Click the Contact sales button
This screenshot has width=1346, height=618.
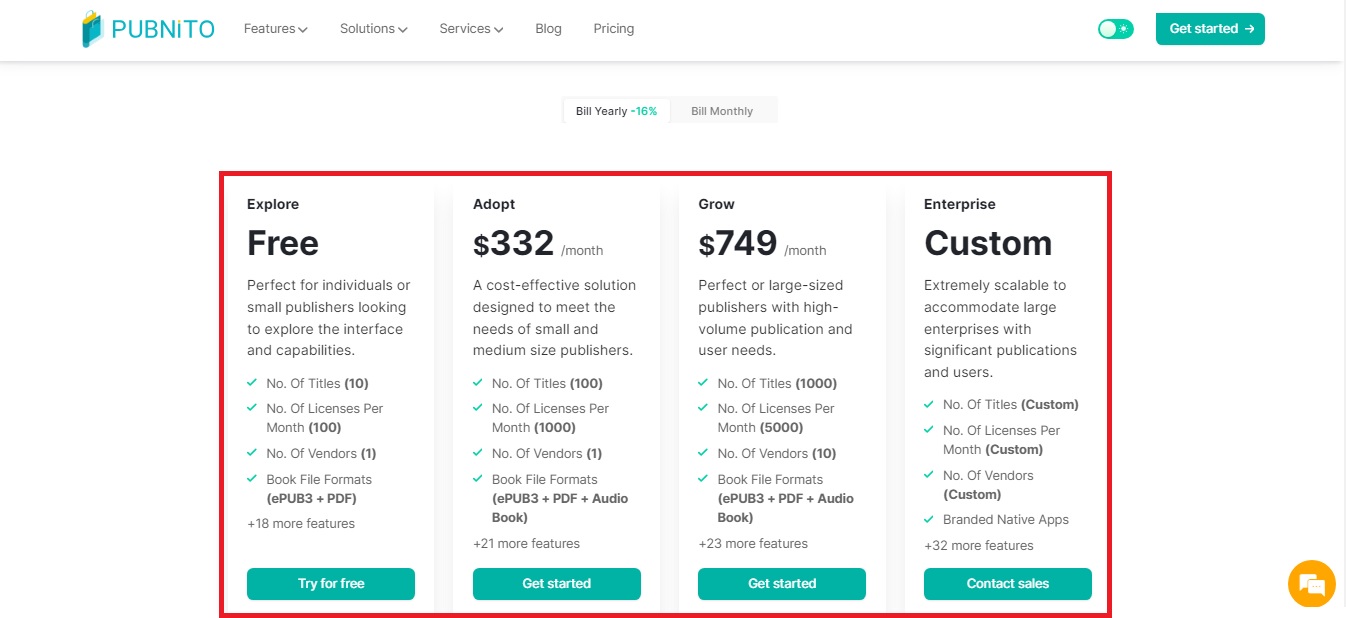pos(1007,583)
